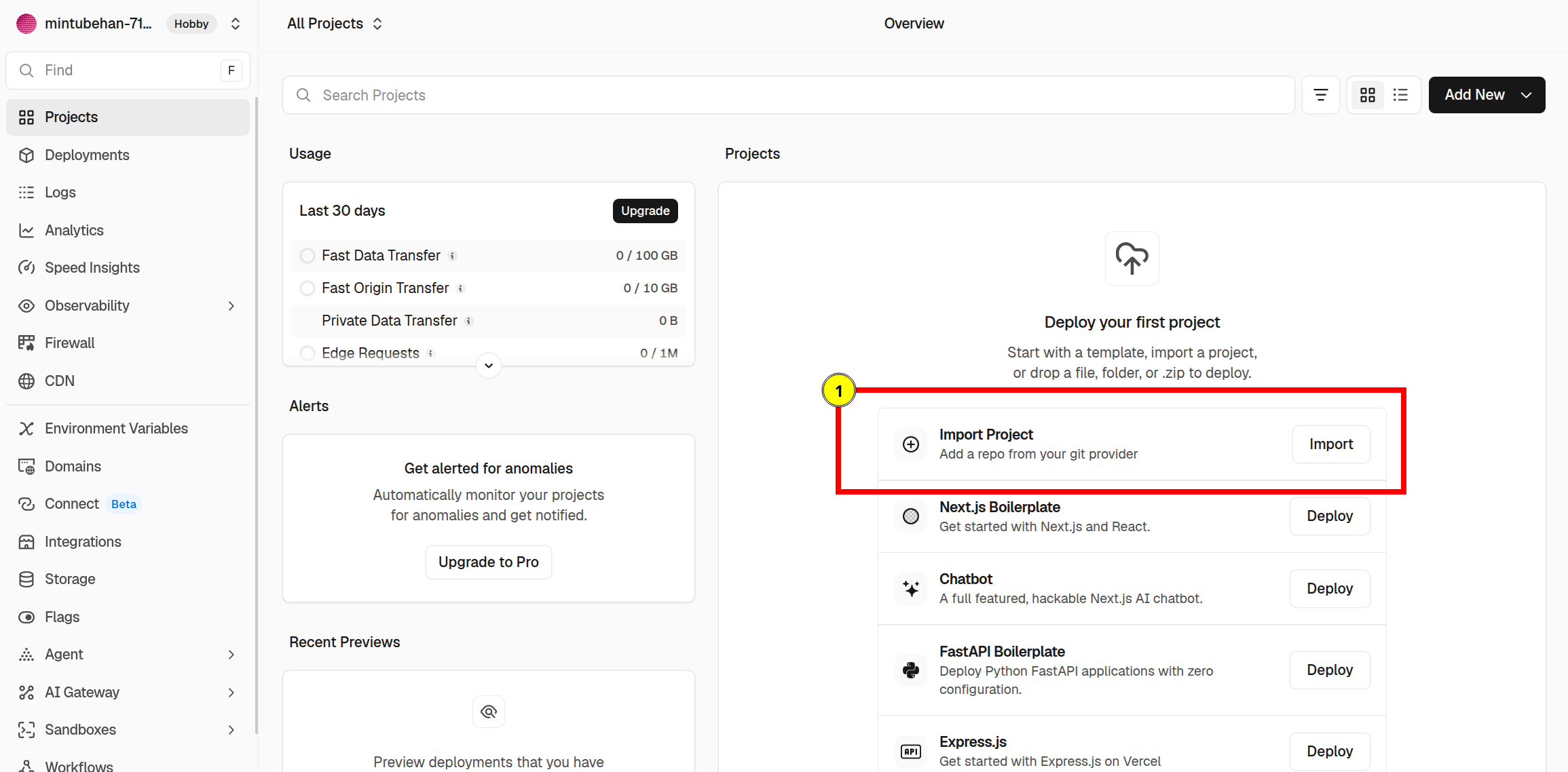Expand the usage list with the chevron
1568x772 pixels.
(x=489, y=366)
